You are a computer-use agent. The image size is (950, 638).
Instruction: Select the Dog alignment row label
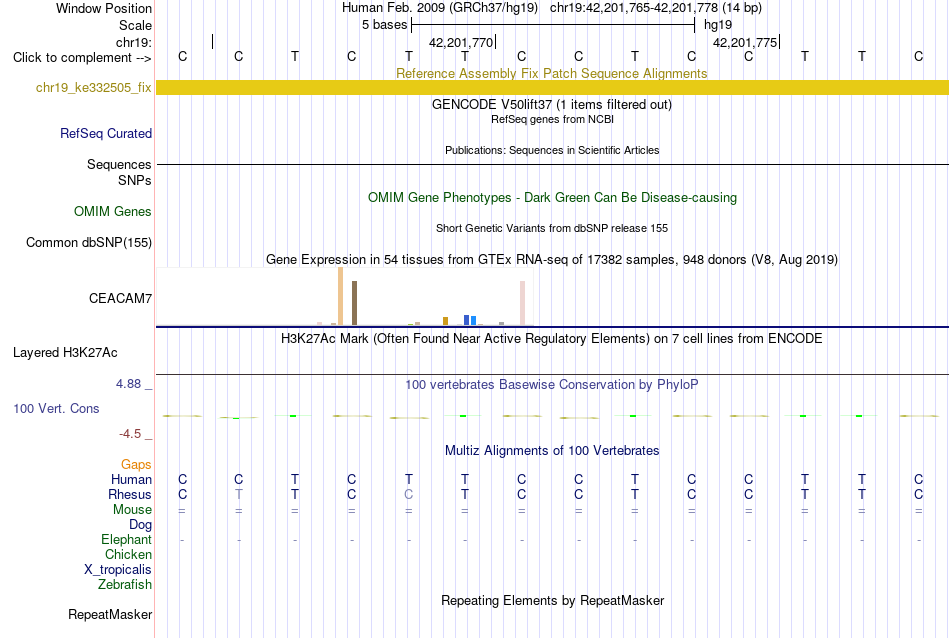coord(140,525)
